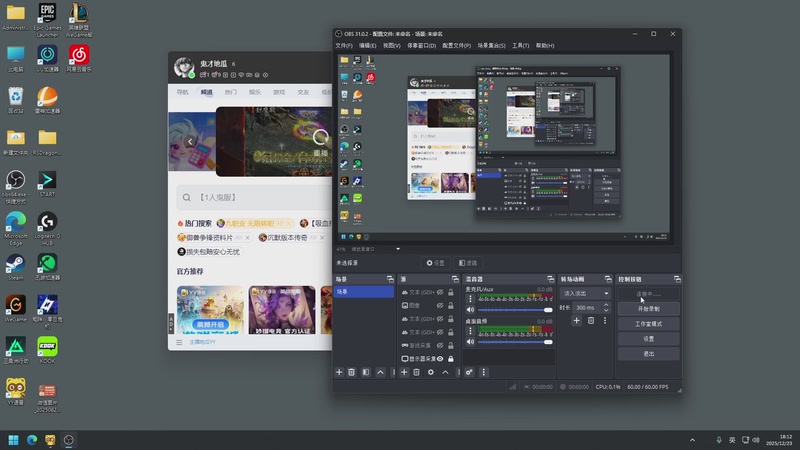The height and width of the screenshot is (450, 800).
Task: Add a new scene with the plus icon in the Scenes dock
Action: point(339,372)
